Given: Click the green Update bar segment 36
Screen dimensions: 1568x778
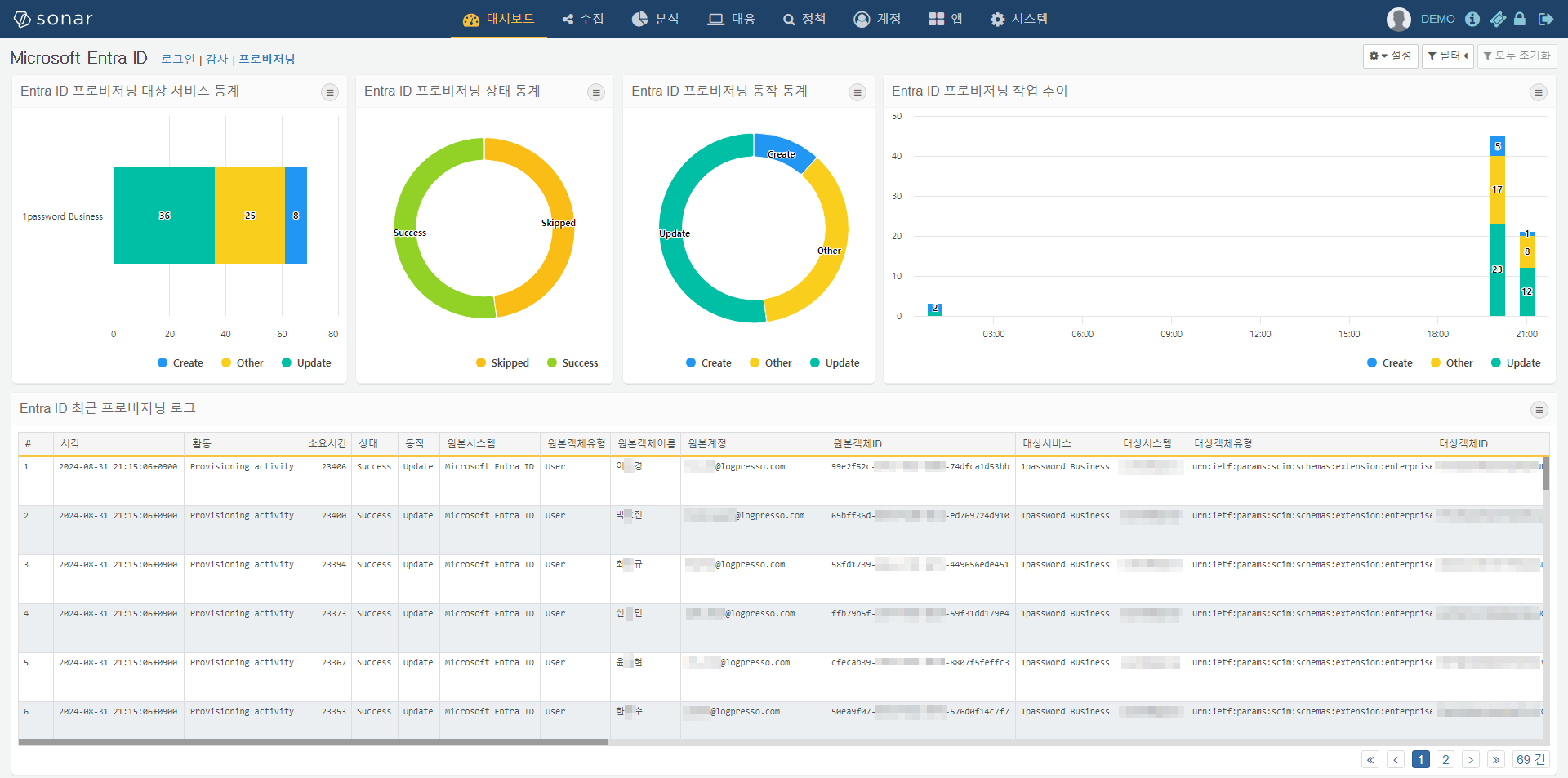Looking at the screenshot, I should click(164, 216).
